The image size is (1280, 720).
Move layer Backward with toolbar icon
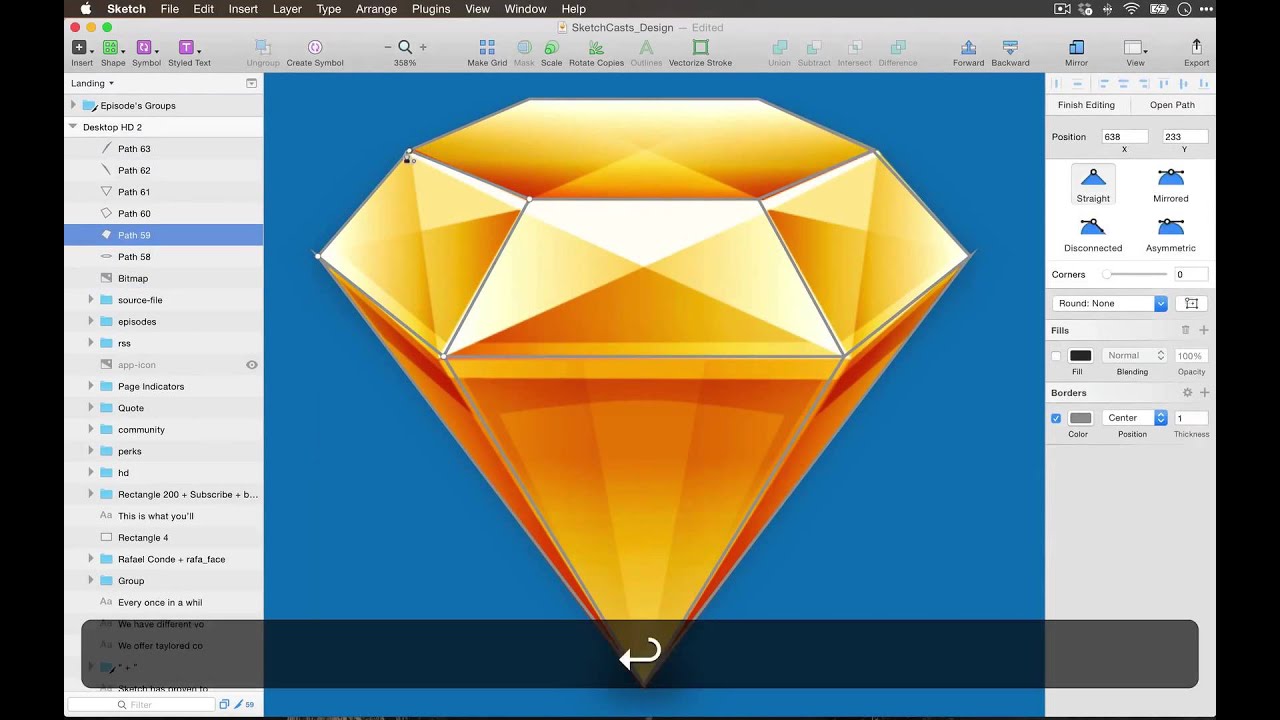1010,47
